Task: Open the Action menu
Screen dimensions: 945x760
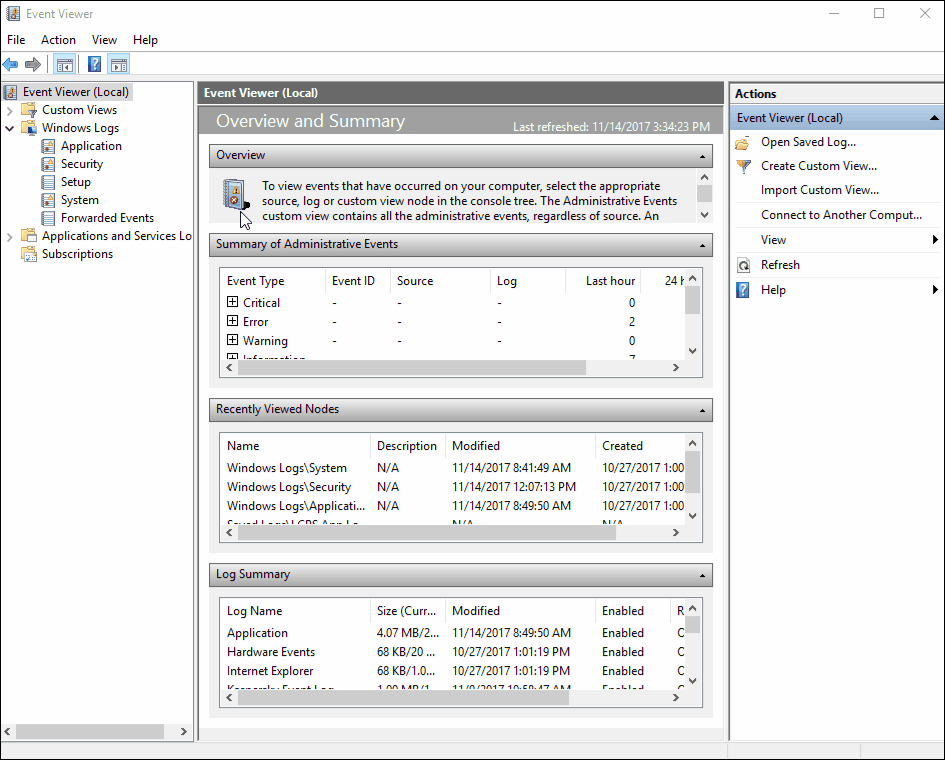Action: (x=58, y=40)
